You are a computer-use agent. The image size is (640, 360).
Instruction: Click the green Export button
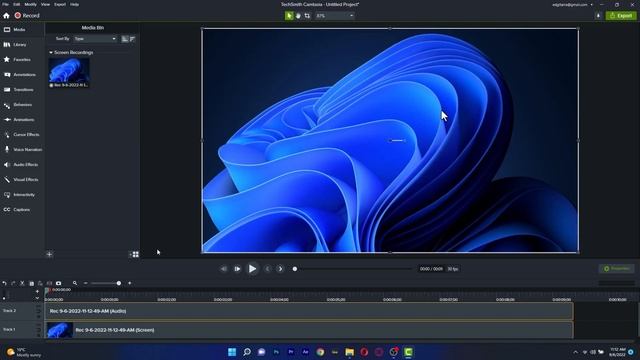tap(621, 16)
